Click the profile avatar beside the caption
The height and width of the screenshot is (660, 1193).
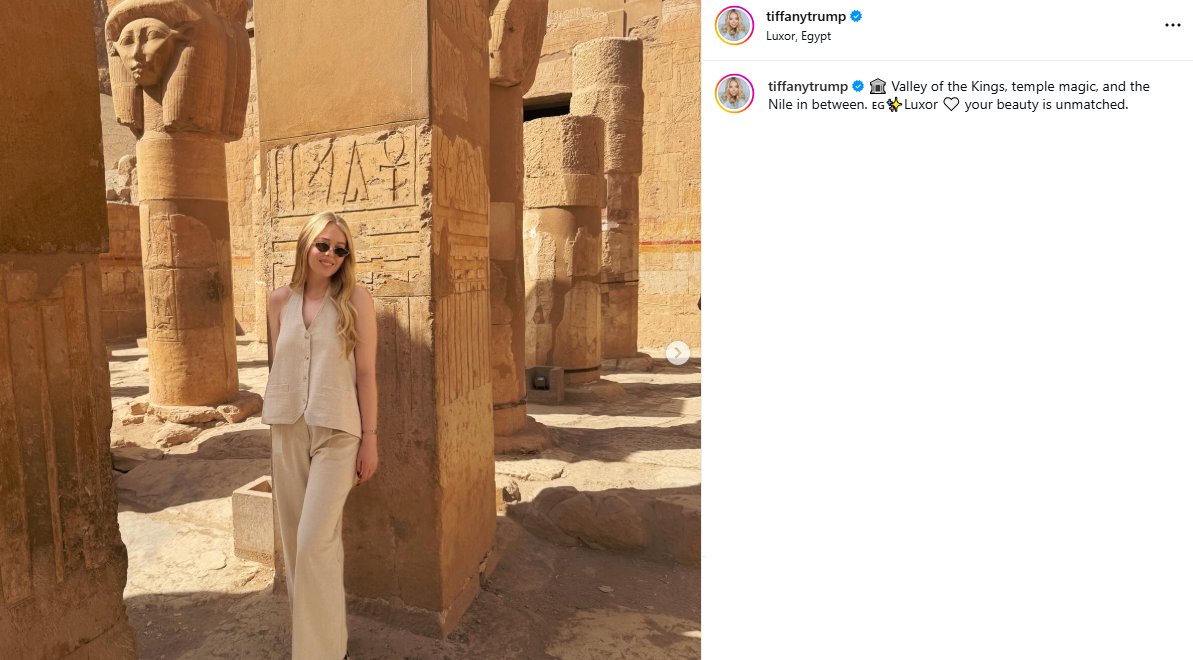[x=734, y=94]
